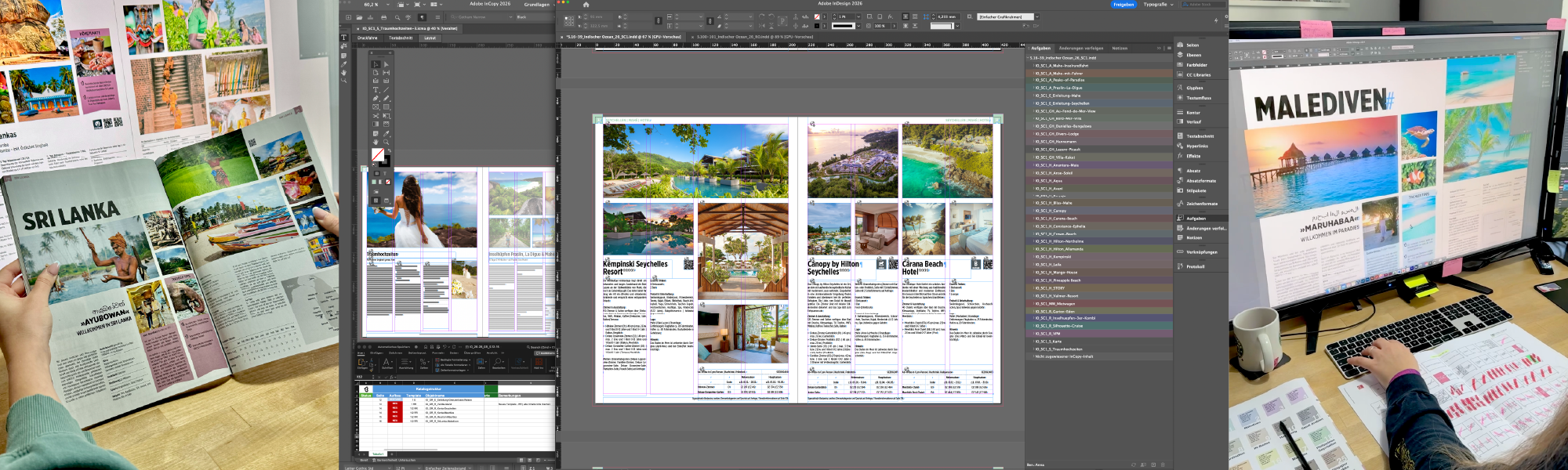Click the Print icon in InCopy toolbar
Viewport: 1568px width, 470px height.
coord(383,17)
